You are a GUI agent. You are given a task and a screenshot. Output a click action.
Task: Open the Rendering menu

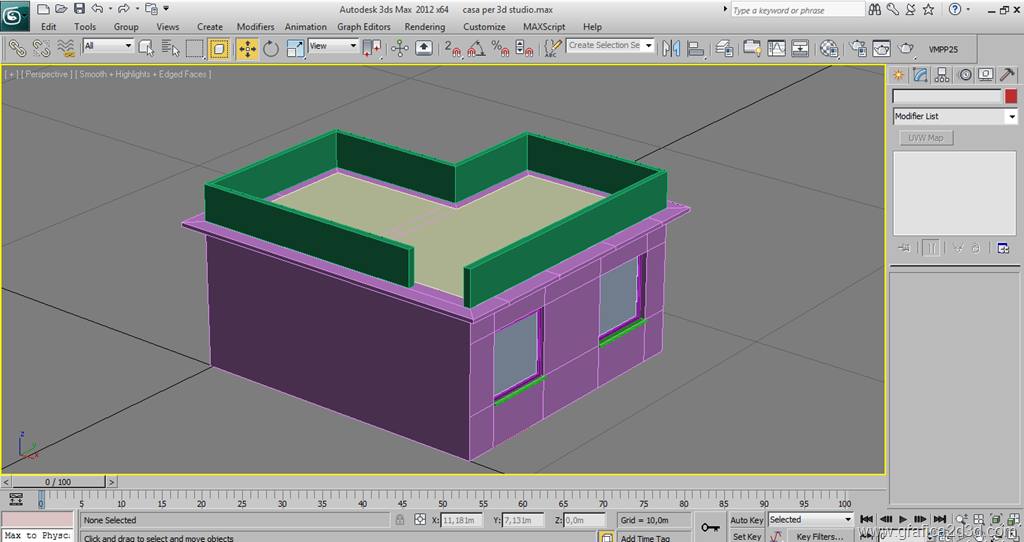click(x=425, y=27)
